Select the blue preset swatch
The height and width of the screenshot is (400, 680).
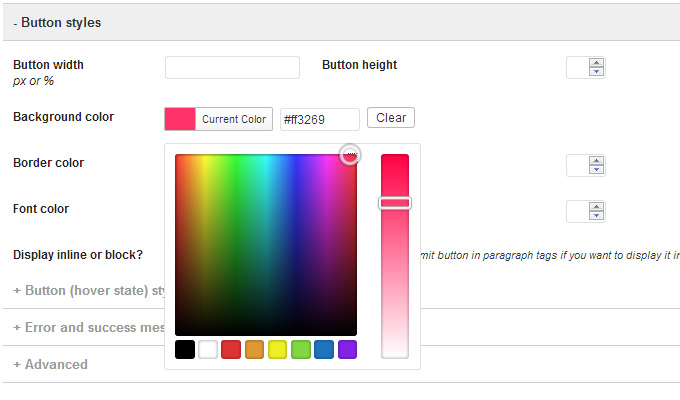tap(324, 349)
